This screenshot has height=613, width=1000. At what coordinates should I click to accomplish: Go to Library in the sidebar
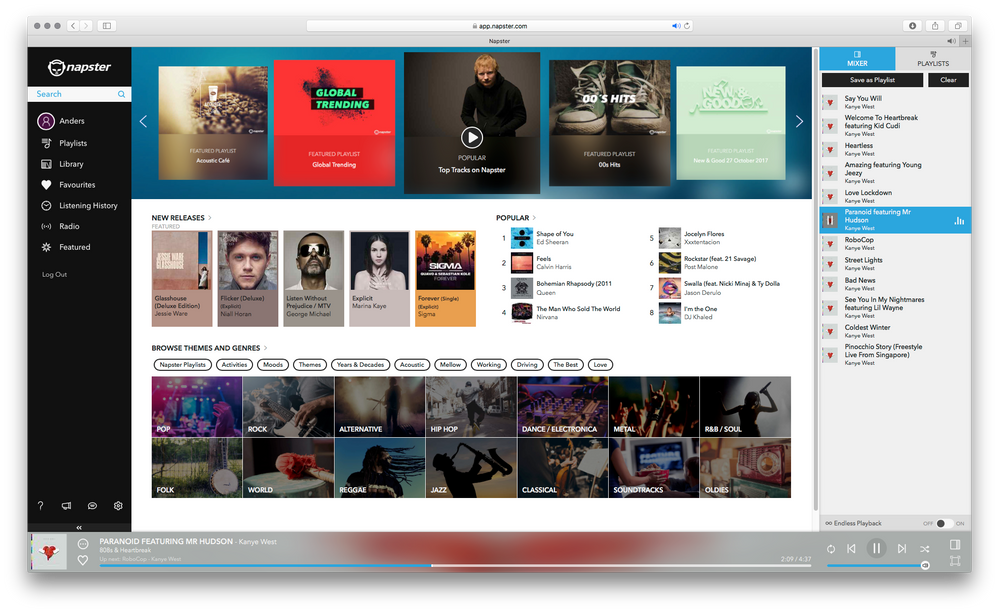[62, 164]
